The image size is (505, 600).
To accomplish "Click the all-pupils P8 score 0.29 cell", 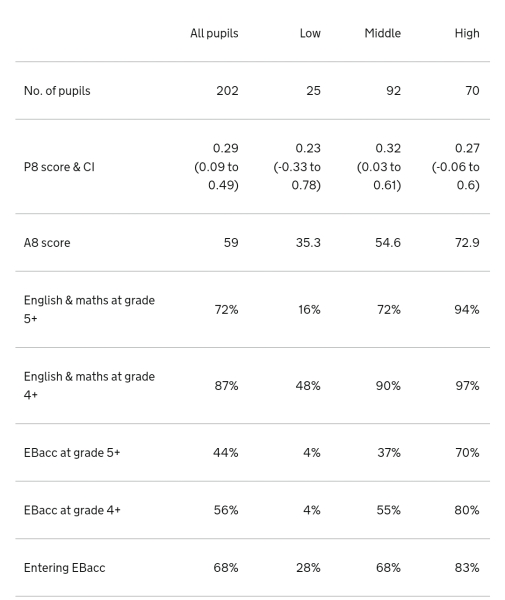I will (217, 166).
